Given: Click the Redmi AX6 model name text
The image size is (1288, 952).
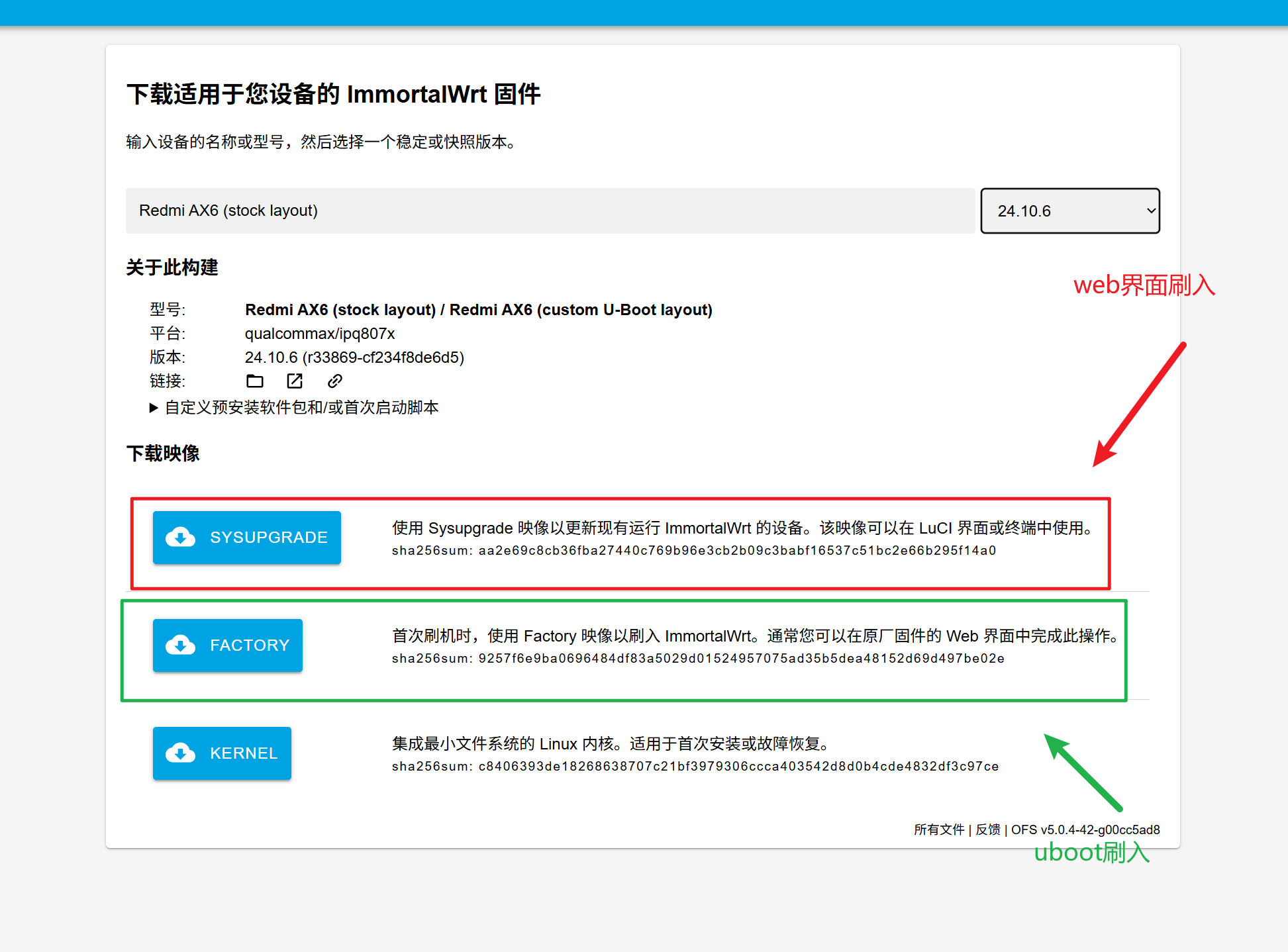Looking at the screenshot, I should point(479,309).
